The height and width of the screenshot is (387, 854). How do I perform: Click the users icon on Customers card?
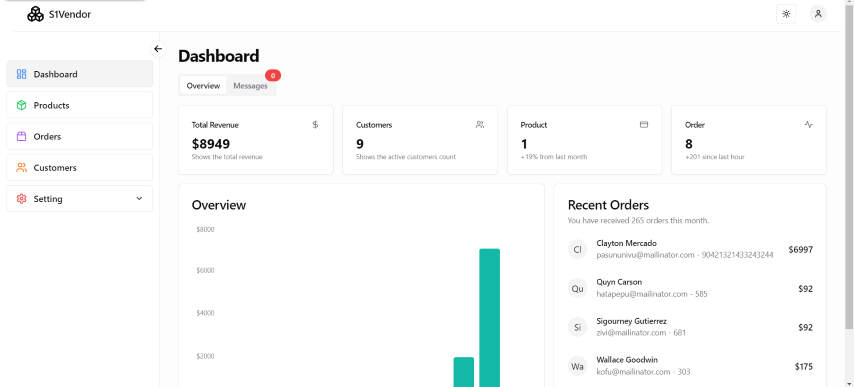480,125
